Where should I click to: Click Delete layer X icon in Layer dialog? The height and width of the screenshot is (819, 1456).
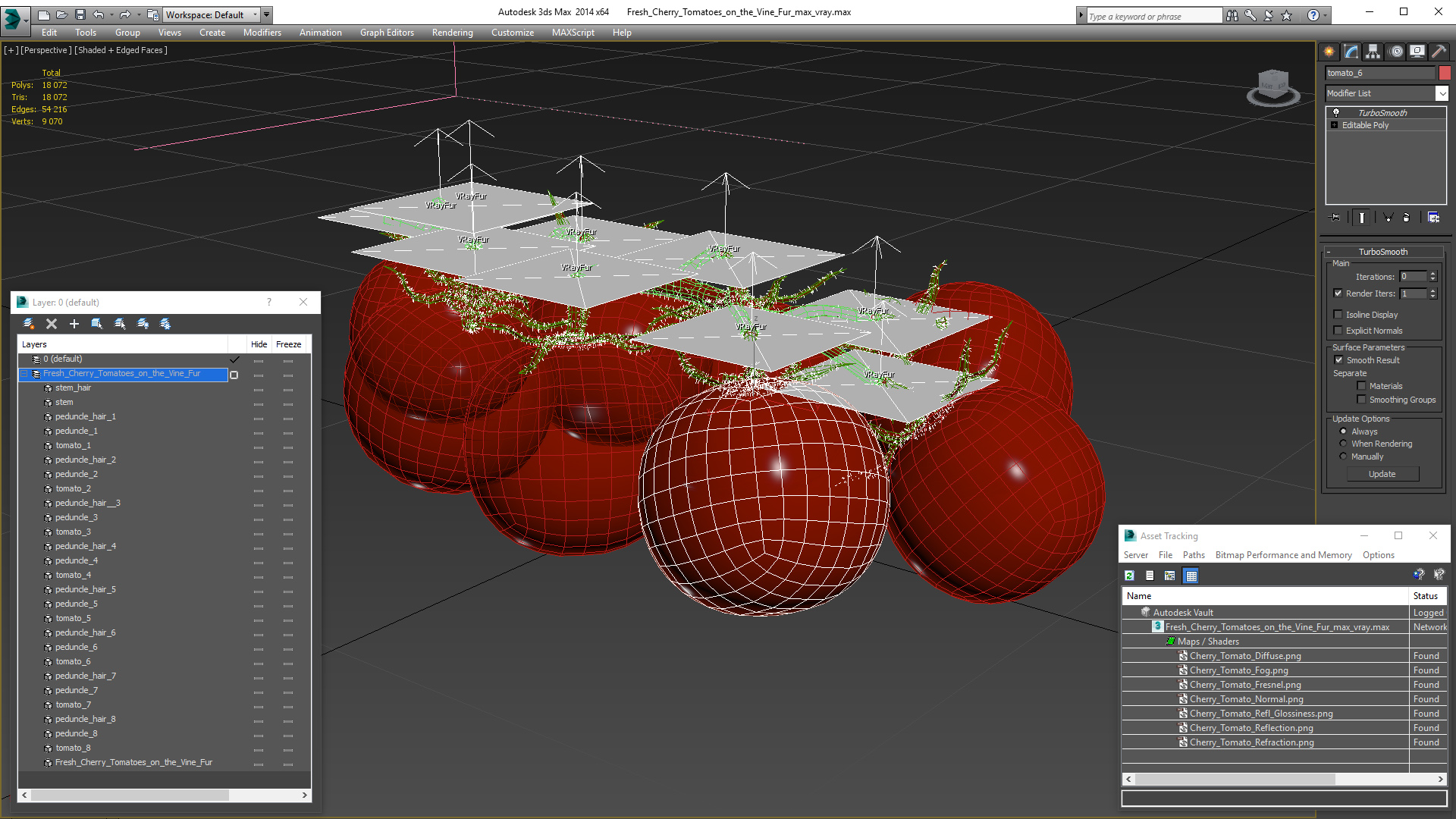(52, 324)
